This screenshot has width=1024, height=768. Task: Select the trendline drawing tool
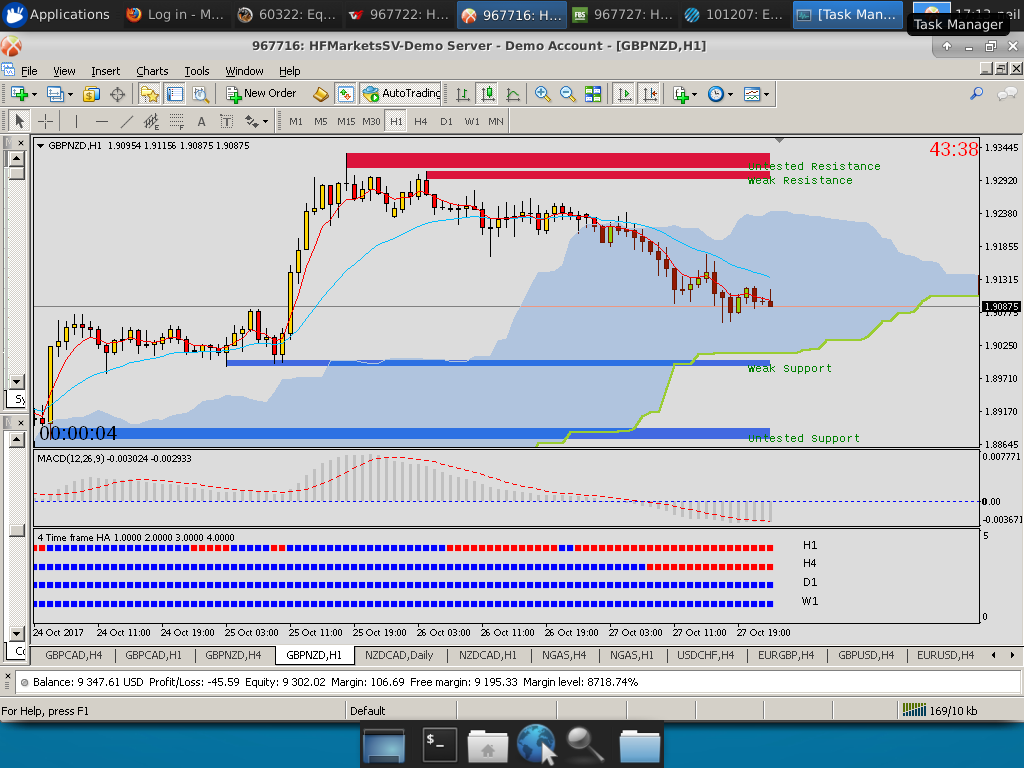pyautogui.click(x=127, y=121)
